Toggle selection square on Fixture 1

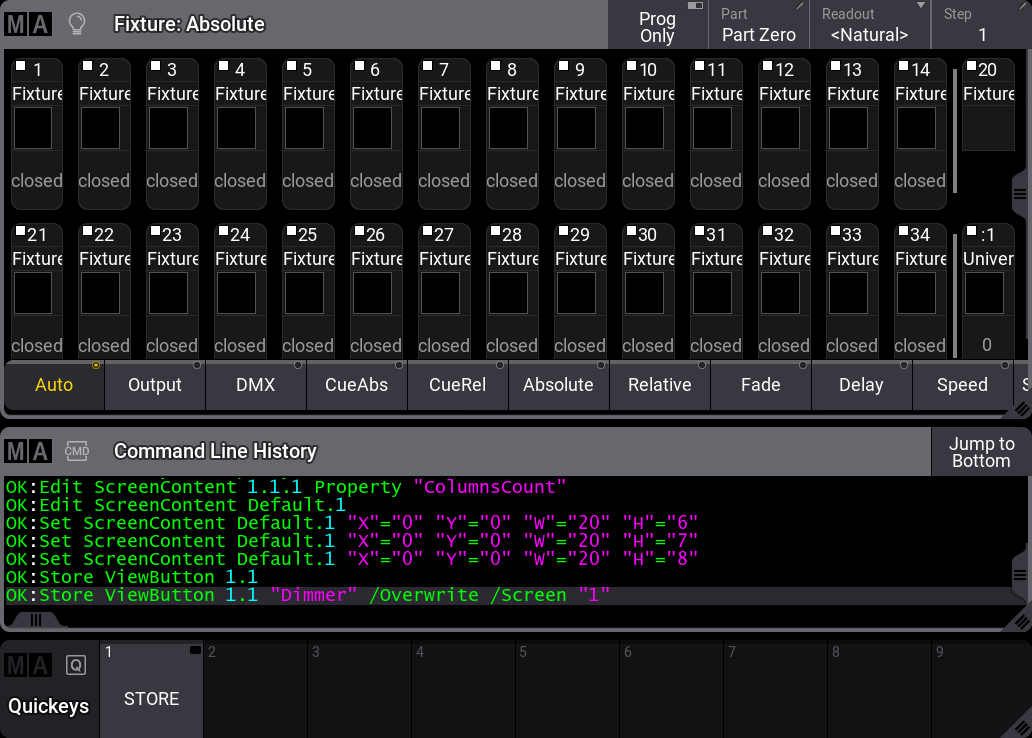pos(20,67)
